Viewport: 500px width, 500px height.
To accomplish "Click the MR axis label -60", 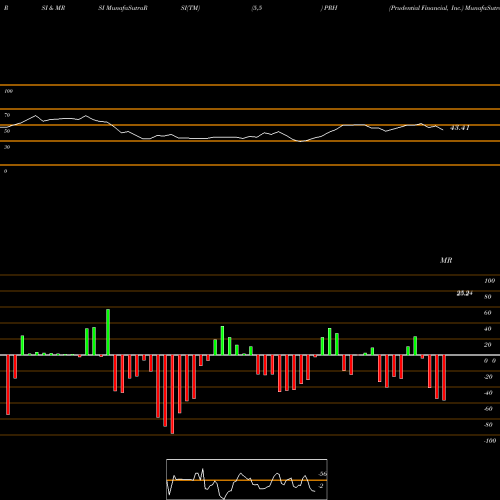I will pos(488,409).
